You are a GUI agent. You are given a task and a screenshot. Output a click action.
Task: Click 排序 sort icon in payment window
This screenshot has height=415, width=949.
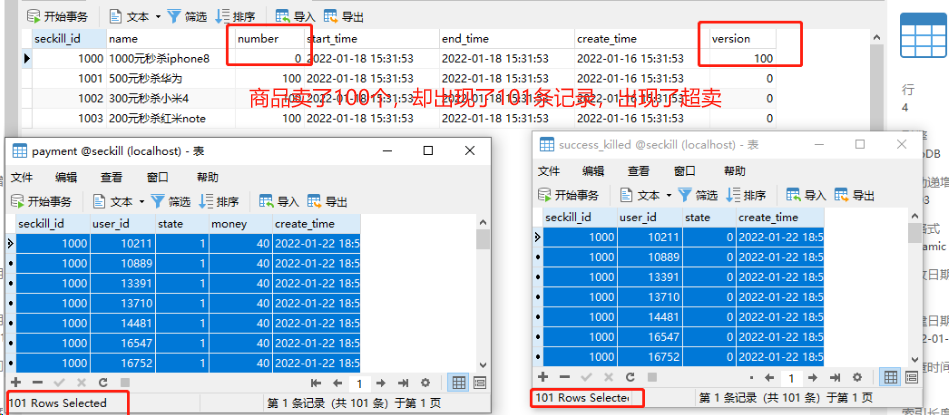(218, 201)
